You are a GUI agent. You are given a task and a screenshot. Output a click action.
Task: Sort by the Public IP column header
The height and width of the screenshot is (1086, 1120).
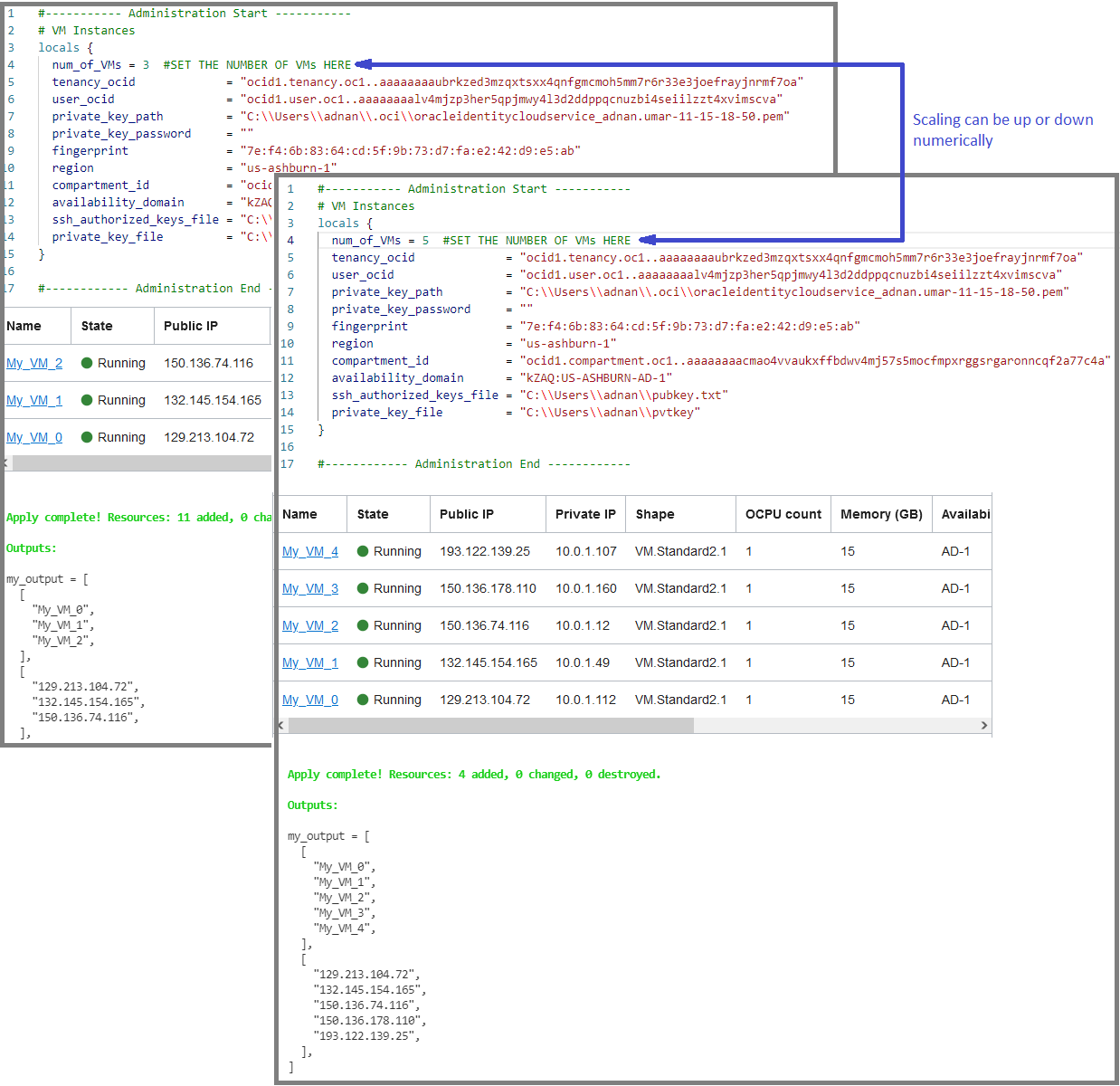[466, 514]
